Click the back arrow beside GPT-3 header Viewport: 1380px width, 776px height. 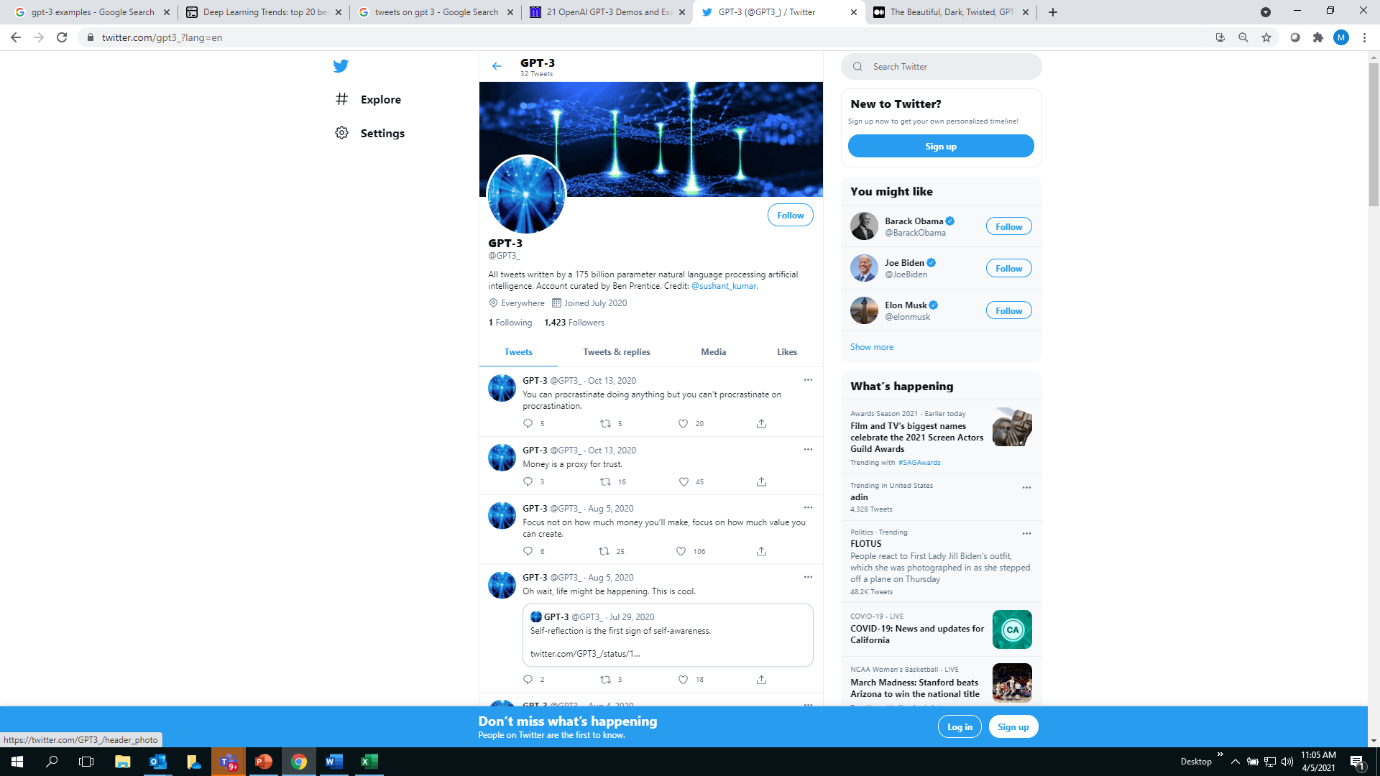point(496,66)
